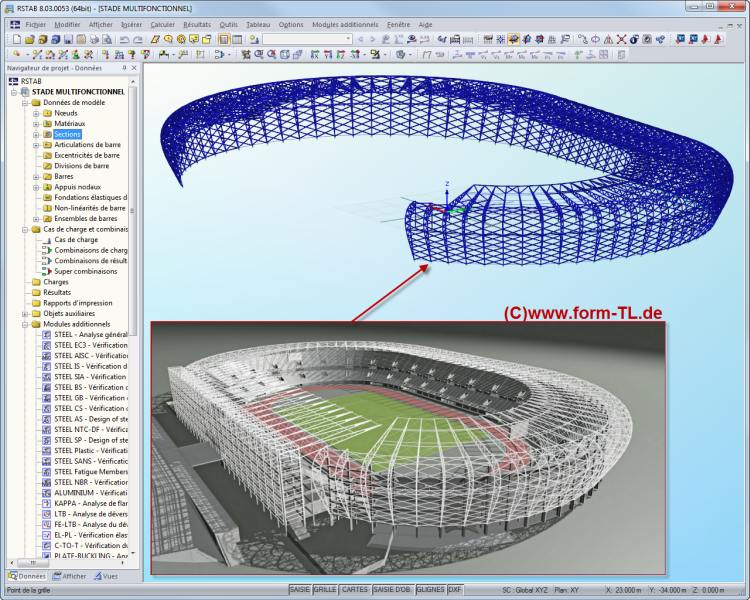Click the highlighted render view icon
750x600 pixels.
point(514,39)
